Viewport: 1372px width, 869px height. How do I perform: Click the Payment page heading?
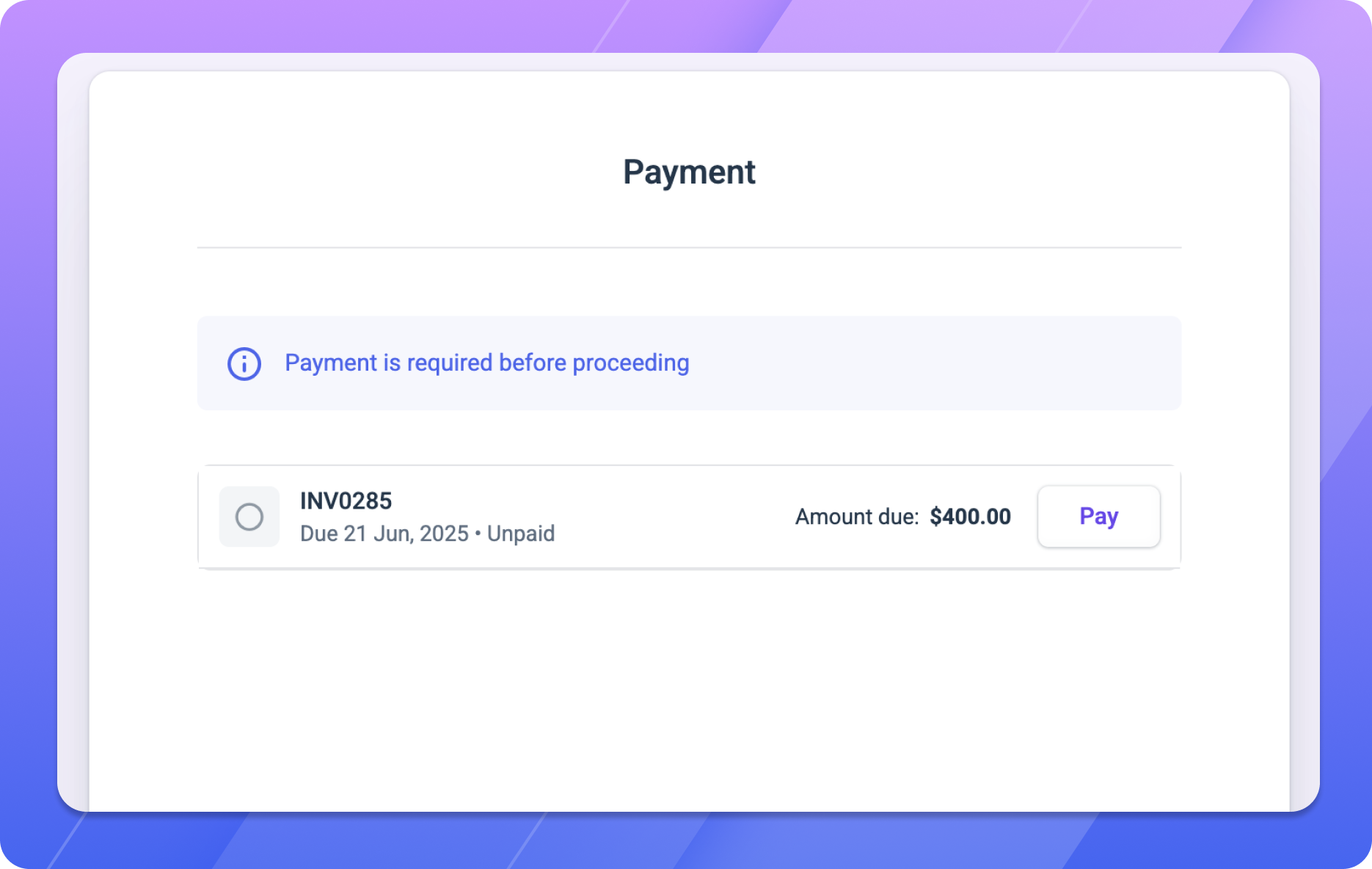click(x=689, y=172)
